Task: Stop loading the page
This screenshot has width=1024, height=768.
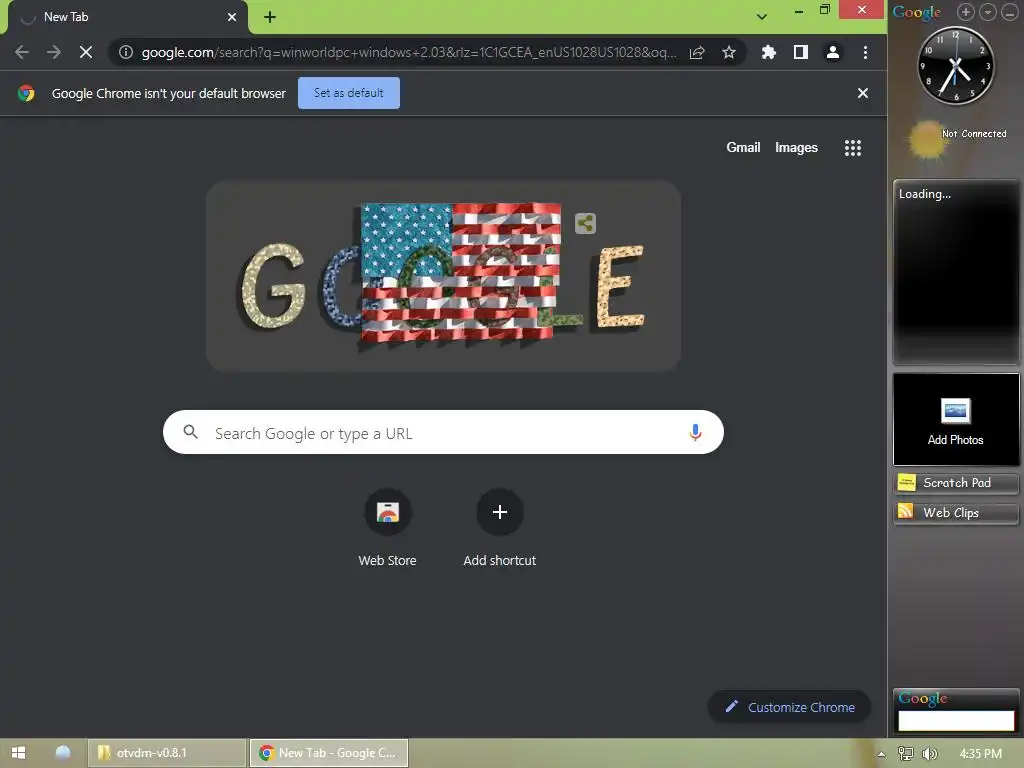Action: coord(86,52)
